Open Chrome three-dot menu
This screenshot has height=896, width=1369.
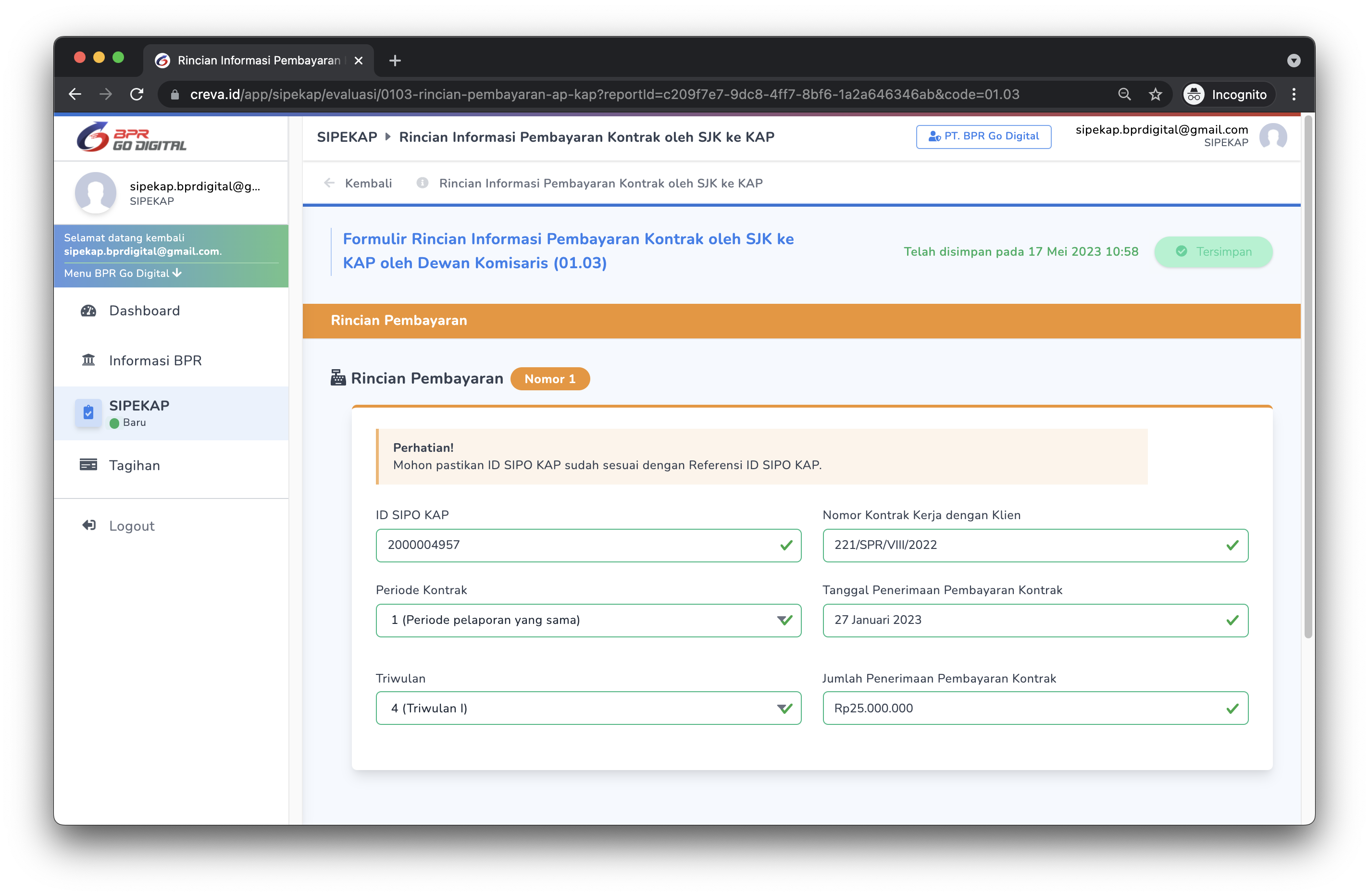pyautogui.click(x=1294, y=94)
